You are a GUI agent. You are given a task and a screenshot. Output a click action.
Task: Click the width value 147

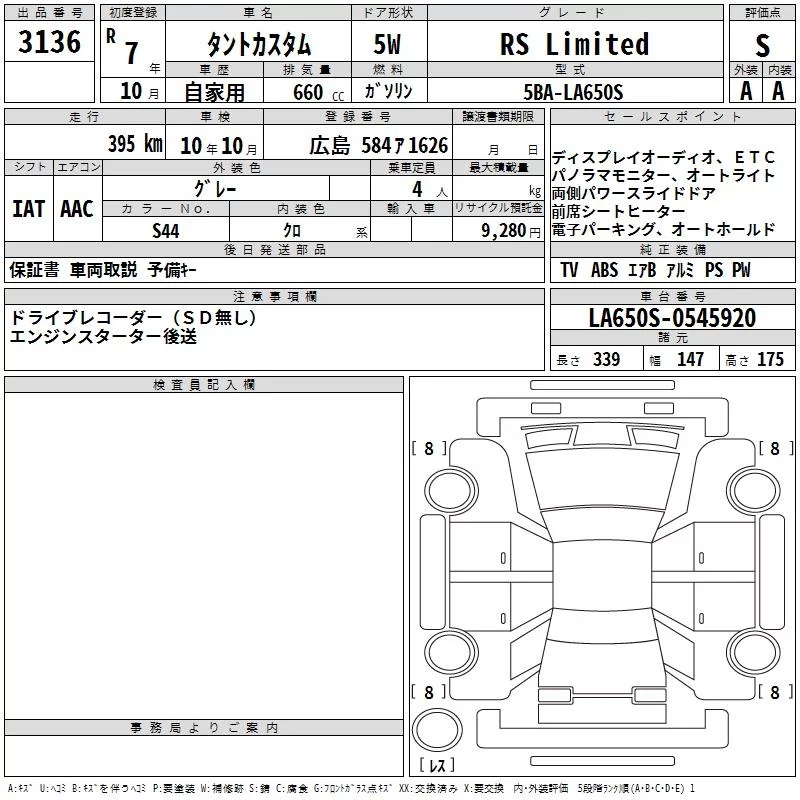pyautogui.click(x=690, y=360)
